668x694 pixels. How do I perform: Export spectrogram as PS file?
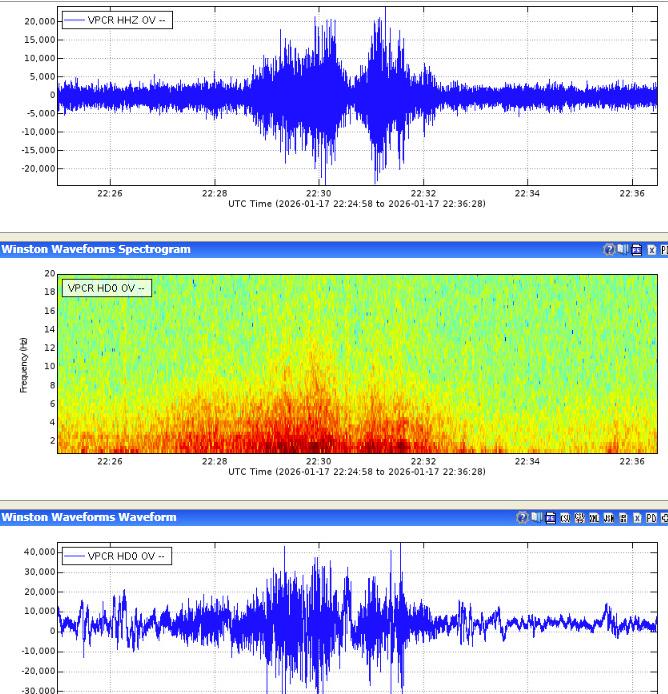pyautogui.click(x=636, y=250)
